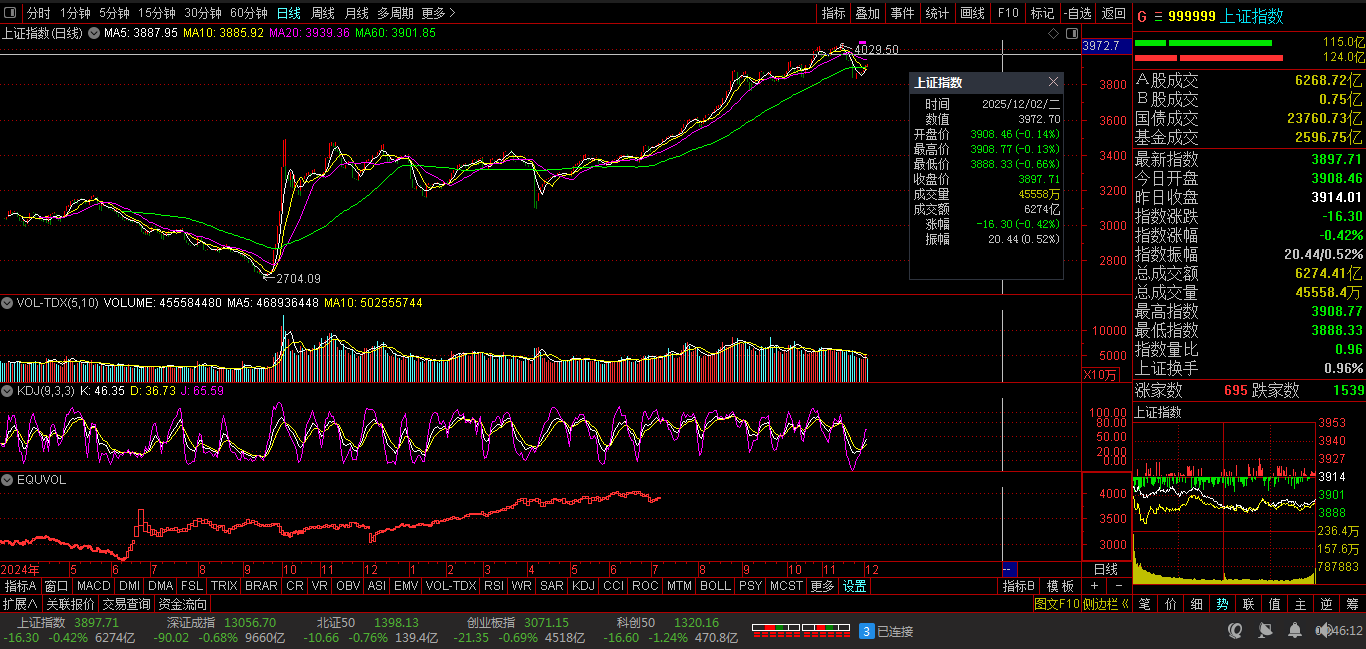Select the 联 linked tab
This screenshot has height=649, width=1366.
1248,604
